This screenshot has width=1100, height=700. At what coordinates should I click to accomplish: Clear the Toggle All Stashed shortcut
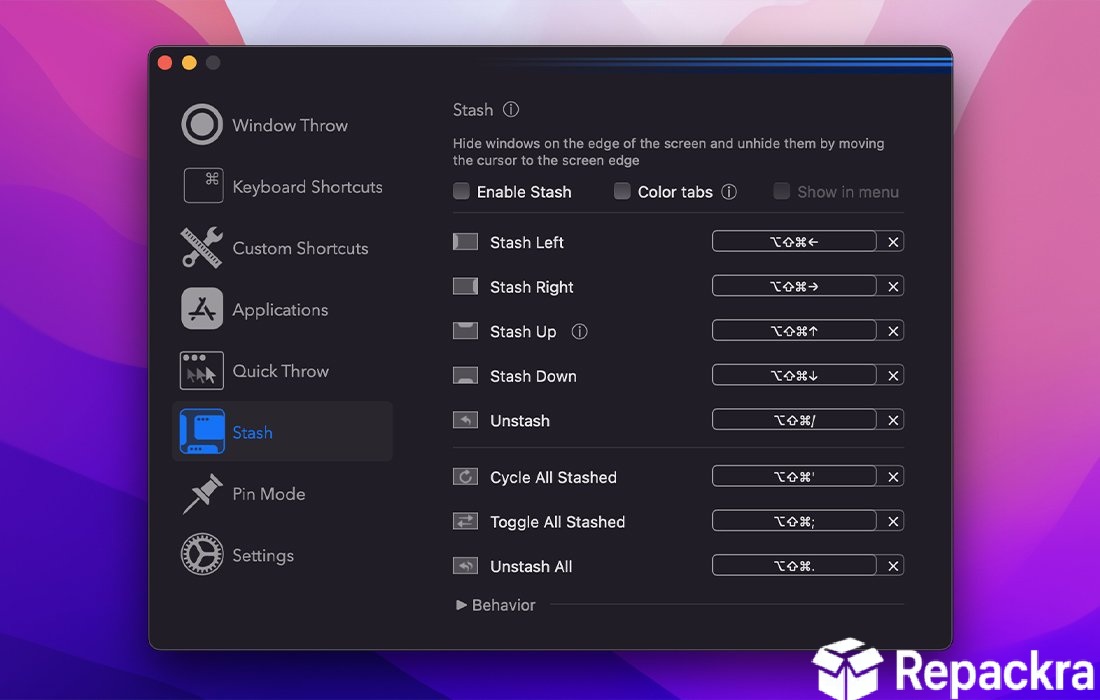point(892,521)
